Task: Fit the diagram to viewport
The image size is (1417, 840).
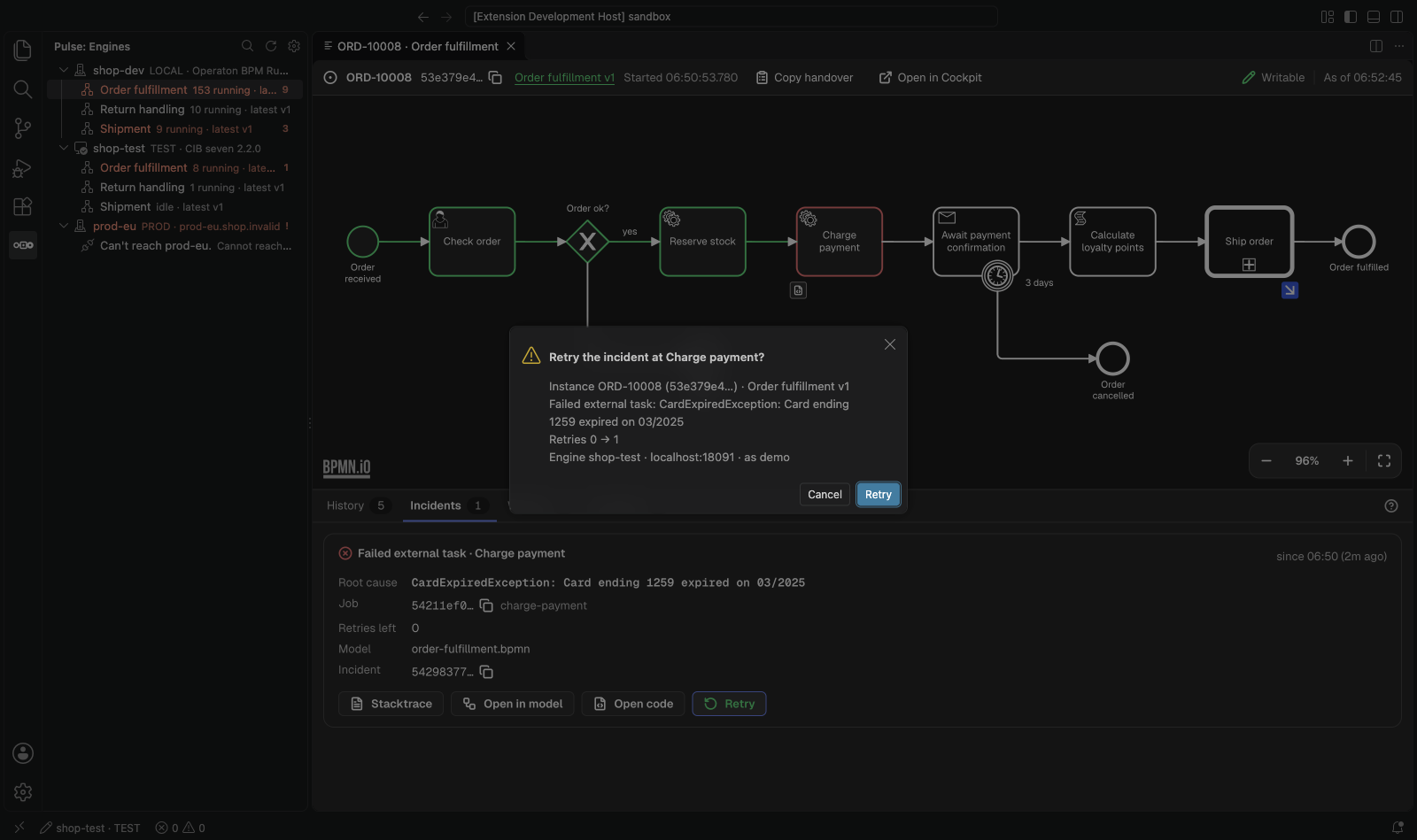Action: click(1384, 461)
